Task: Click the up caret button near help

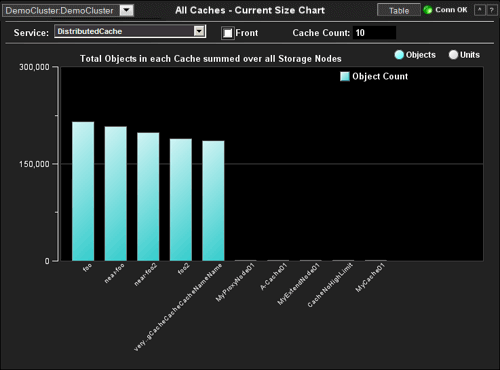Action: click(x=479, y=10)
